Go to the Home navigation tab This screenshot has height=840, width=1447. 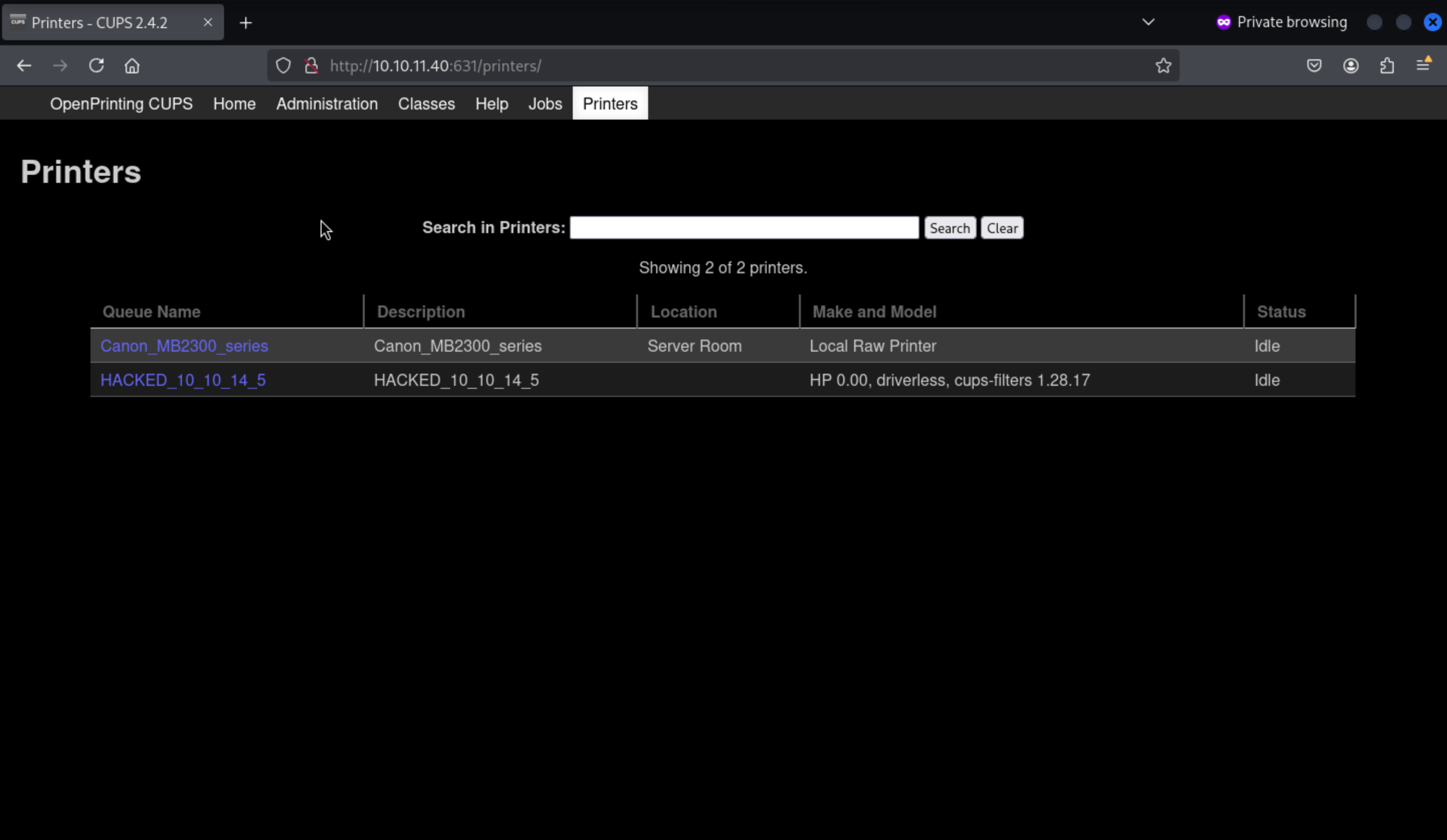234,104
